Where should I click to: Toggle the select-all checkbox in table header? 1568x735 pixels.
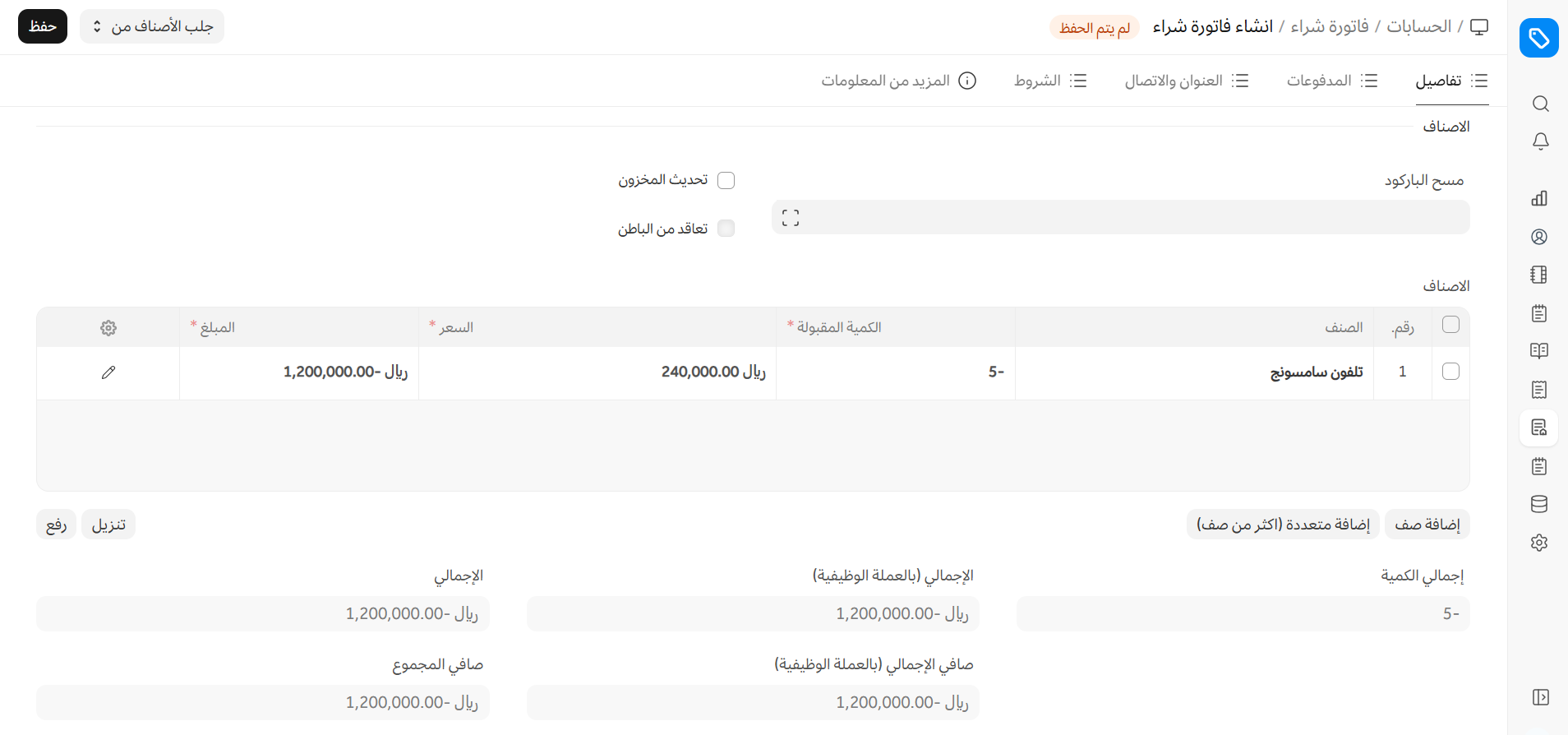1450,325
